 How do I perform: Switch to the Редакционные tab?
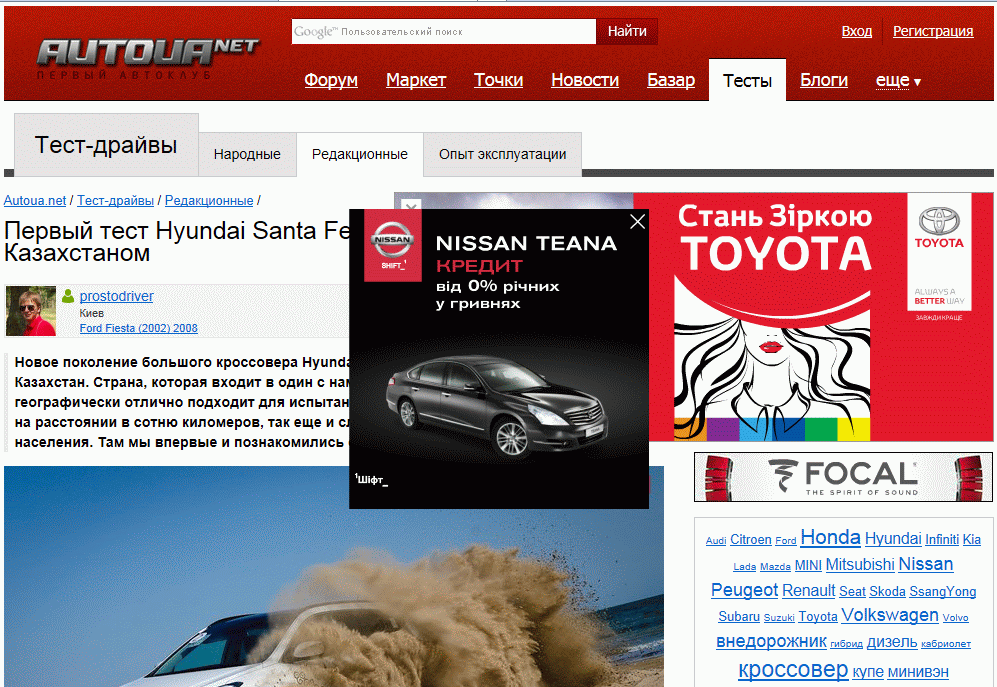click(360, 154)
